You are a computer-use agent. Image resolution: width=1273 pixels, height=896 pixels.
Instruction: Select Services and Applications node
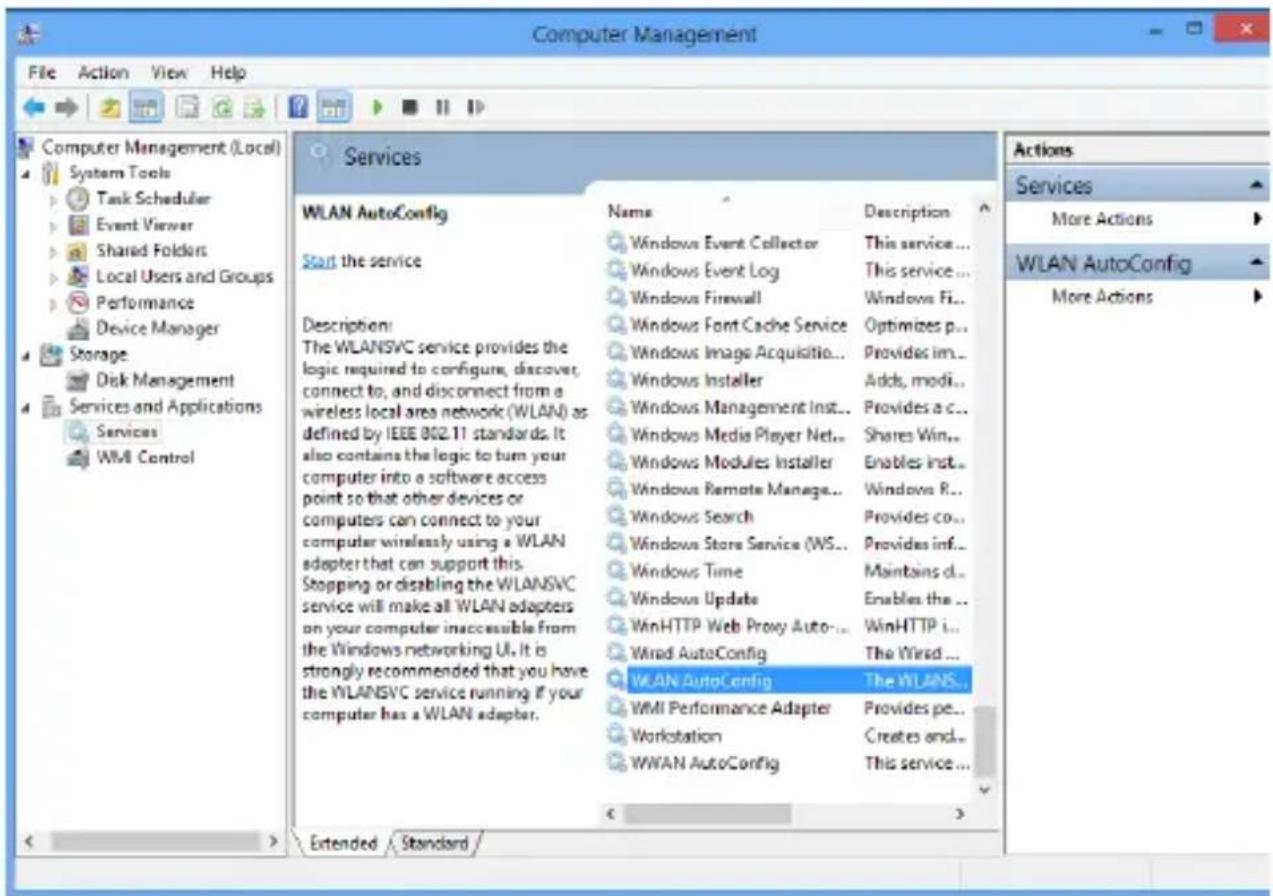(165, 406)
